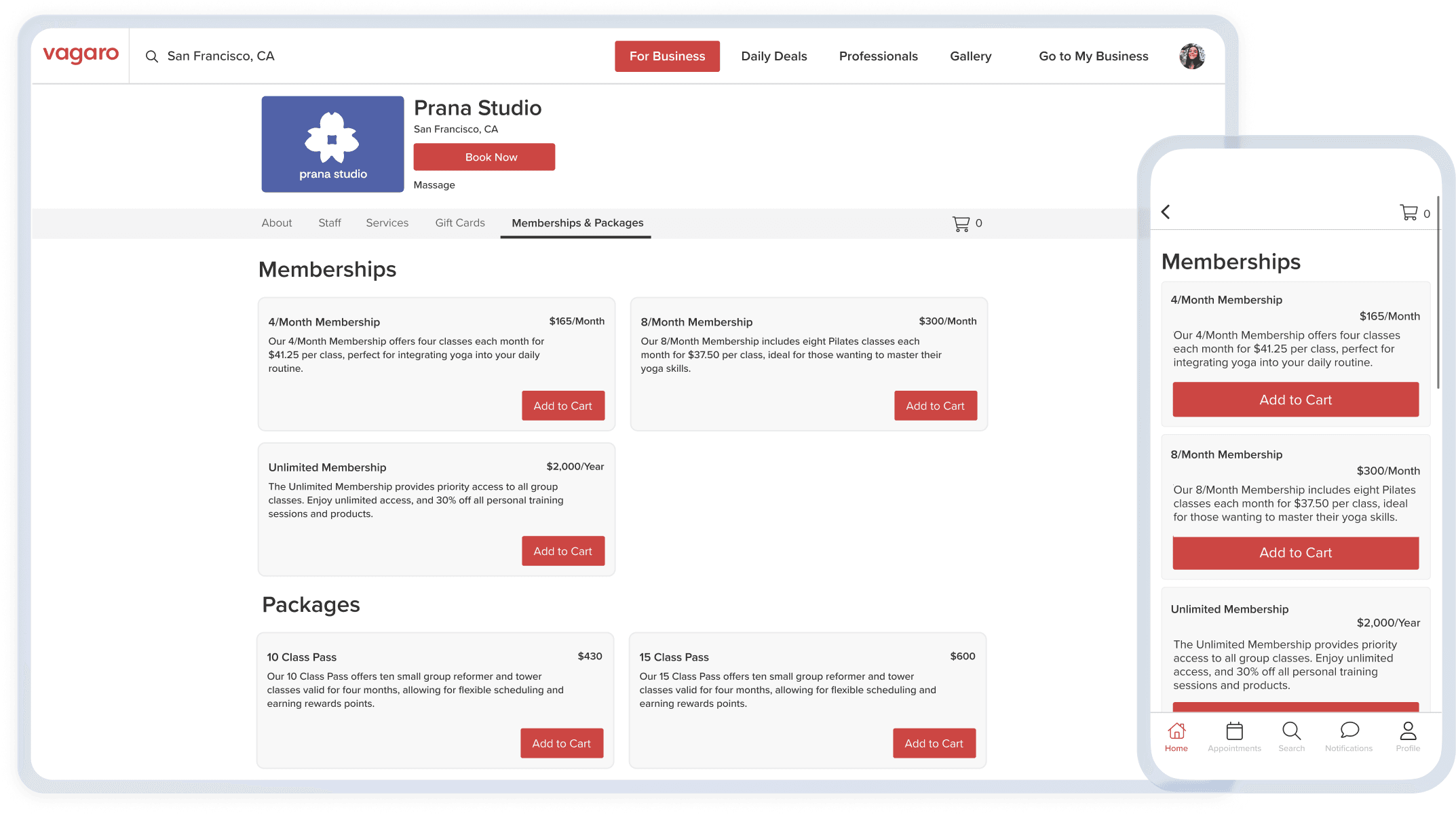Open the desktop shopping cart icon
This screenshot has height=814, width=1456.
[961, 224]
